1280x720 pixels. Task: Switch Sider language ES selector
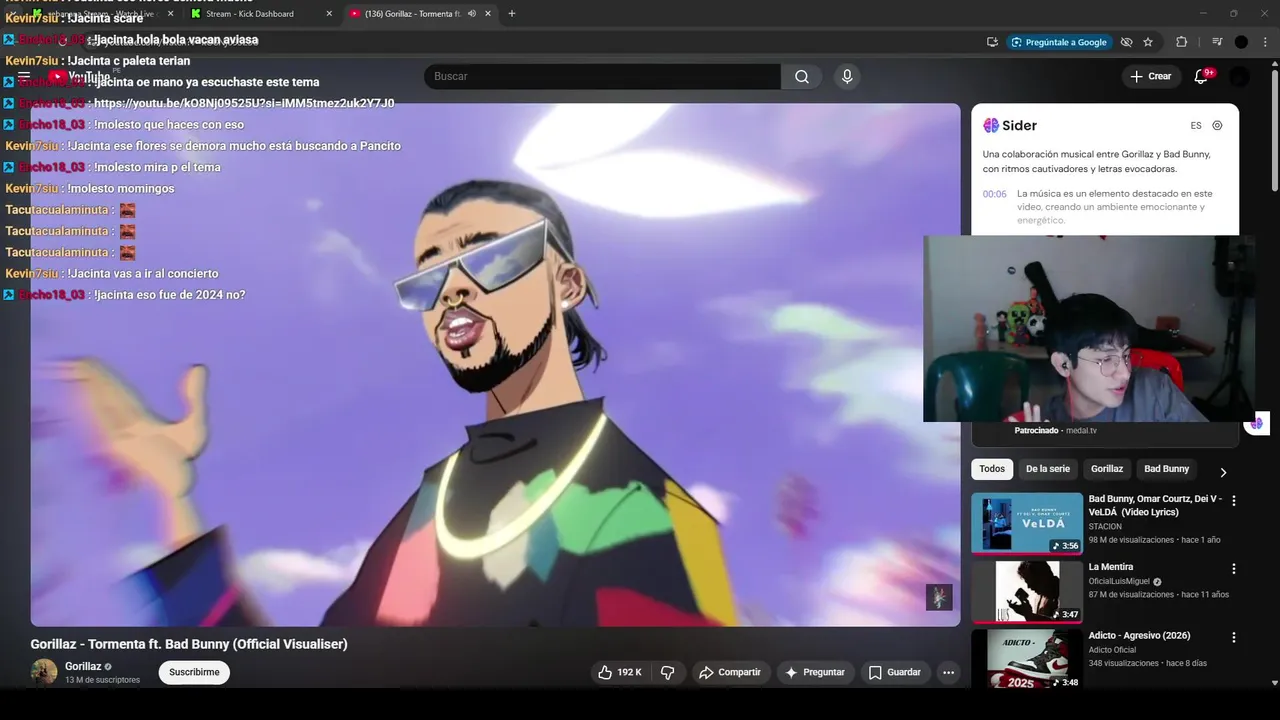point(1196,126)
